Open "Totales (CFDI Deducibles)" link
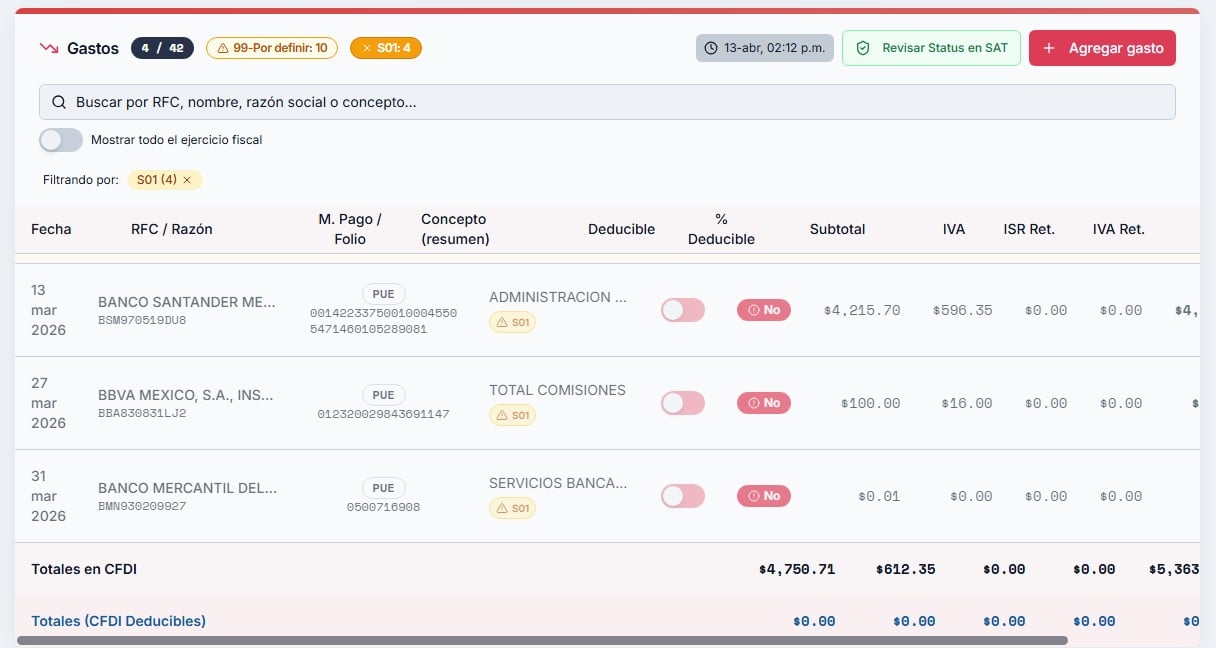This screenshot has width=1216, height=648. click(118, 620)
